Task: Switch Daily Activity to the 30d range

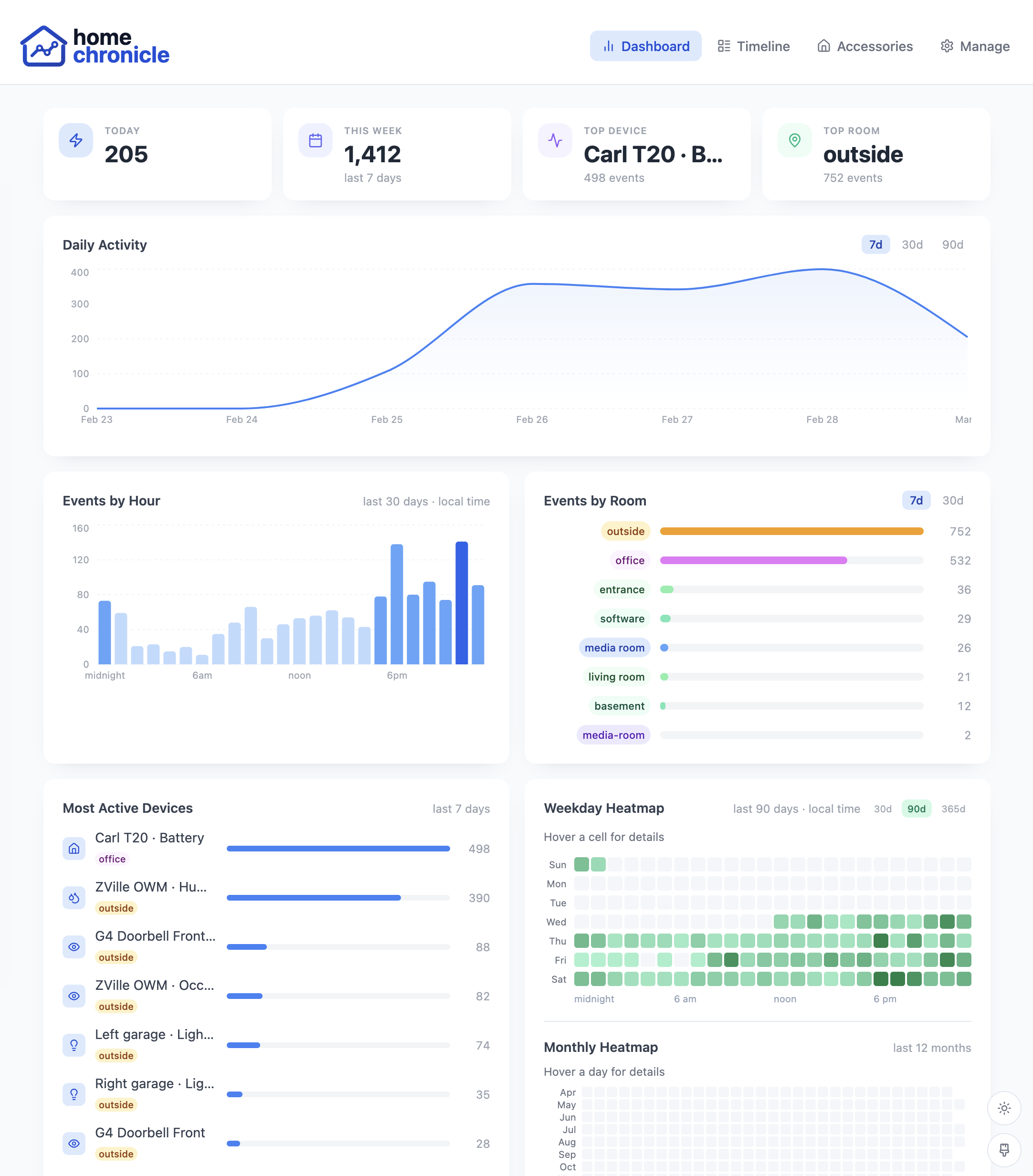Action: tap(913, 244)
